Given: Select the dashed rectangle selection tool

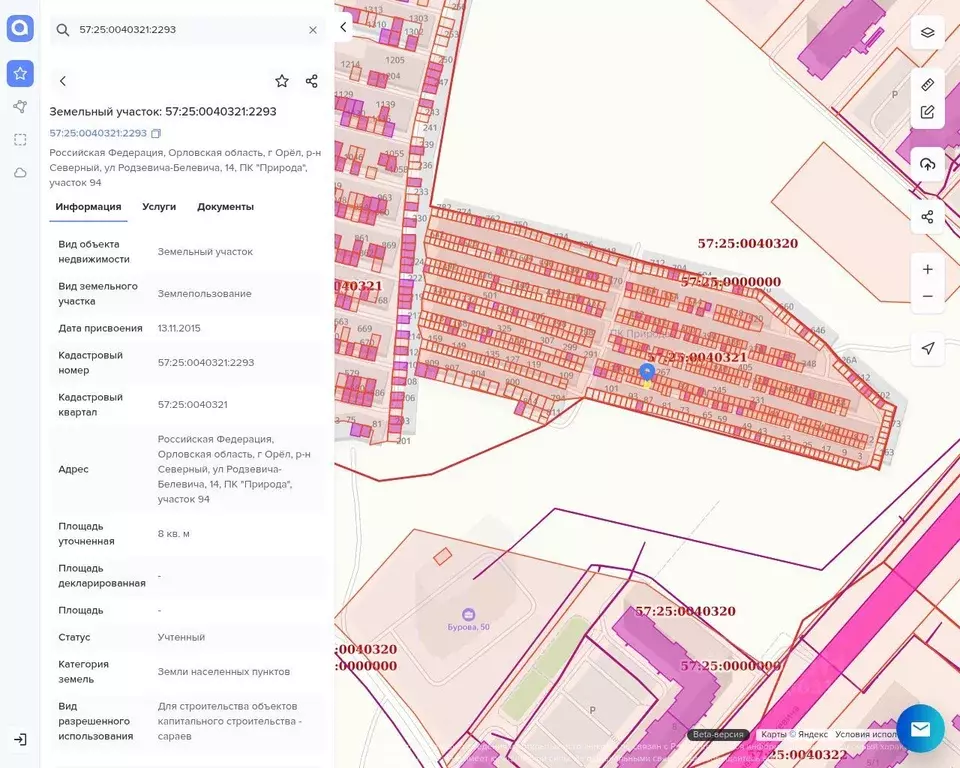Looking at the screenshot, I should [20, 140].
